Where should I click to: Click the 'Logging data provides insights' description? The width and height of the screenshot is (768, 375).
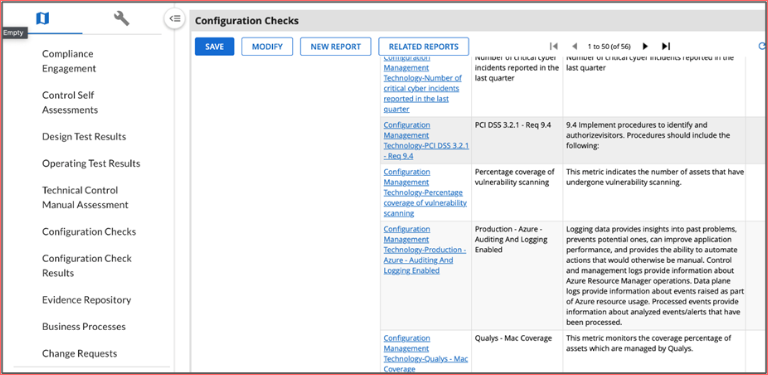(x=654, y=276)
